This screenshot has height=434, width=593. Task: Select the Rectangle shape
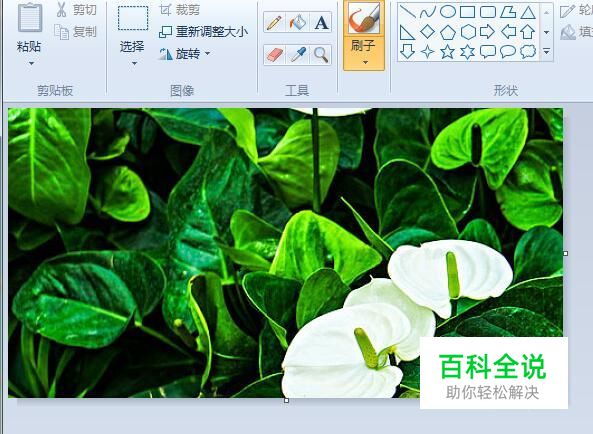tap(467, 12)
